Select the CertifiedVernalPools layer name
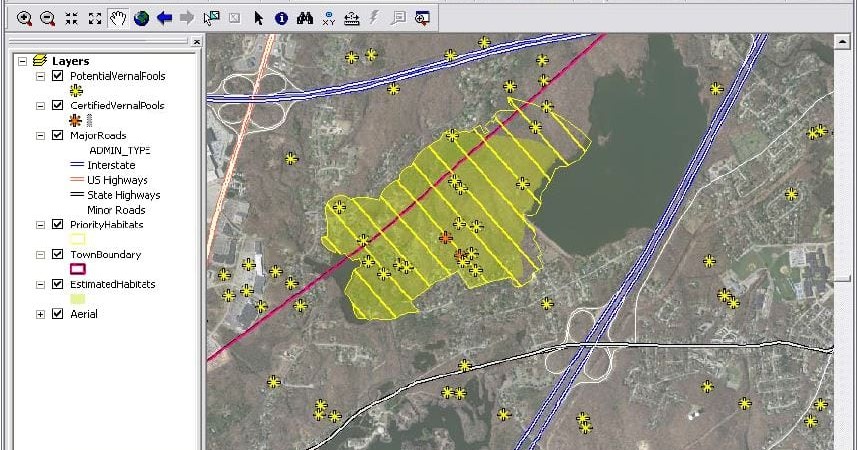The height and width of the screenshot is (450, 859). click(117, 105)
